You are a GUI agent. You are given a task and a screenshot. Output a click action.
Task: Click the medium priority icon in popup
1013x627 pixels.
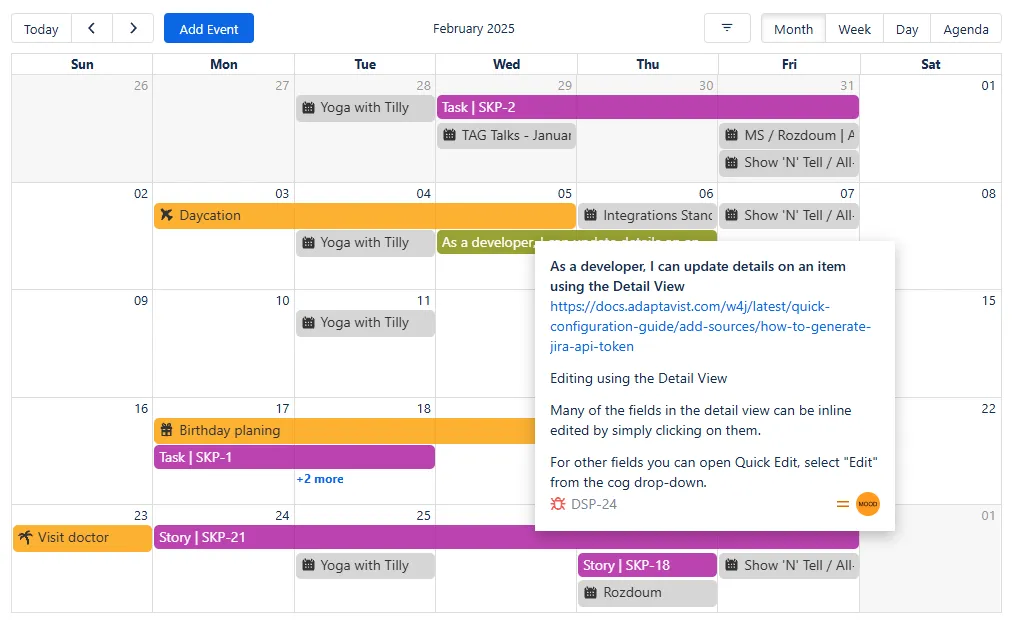tap(842, 504)
